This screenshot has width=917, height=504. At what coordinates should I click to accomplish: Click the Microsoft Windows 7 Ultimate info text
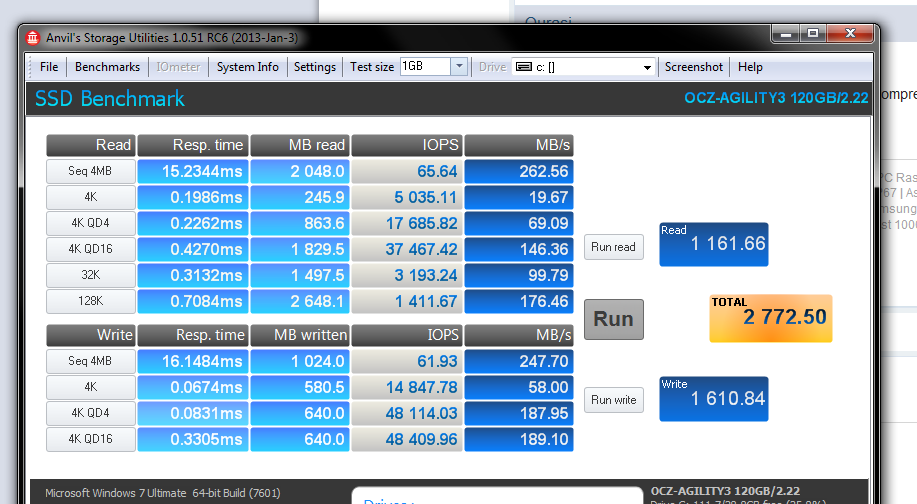[163, 493]
